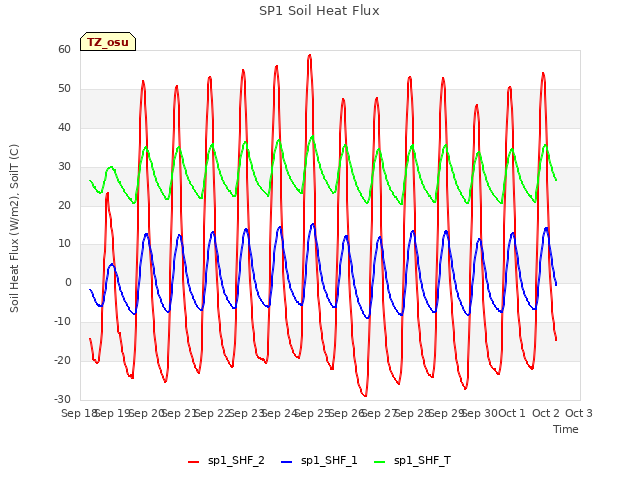Click the Oct 1 x-axis tick label

[512, 413]
